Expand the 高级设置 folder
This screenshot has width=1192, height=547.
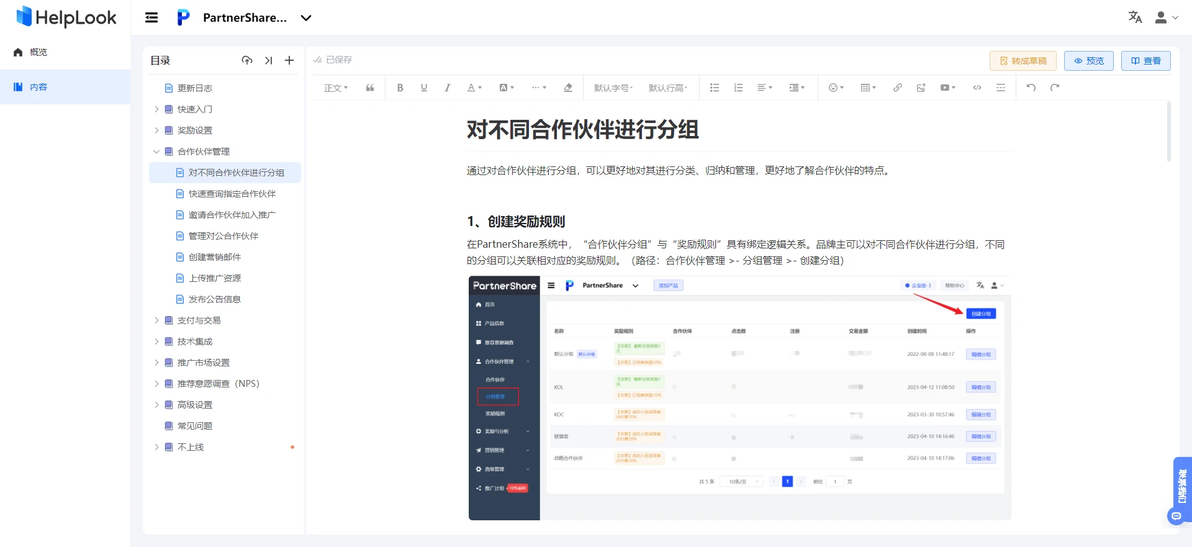coord(157,405)
